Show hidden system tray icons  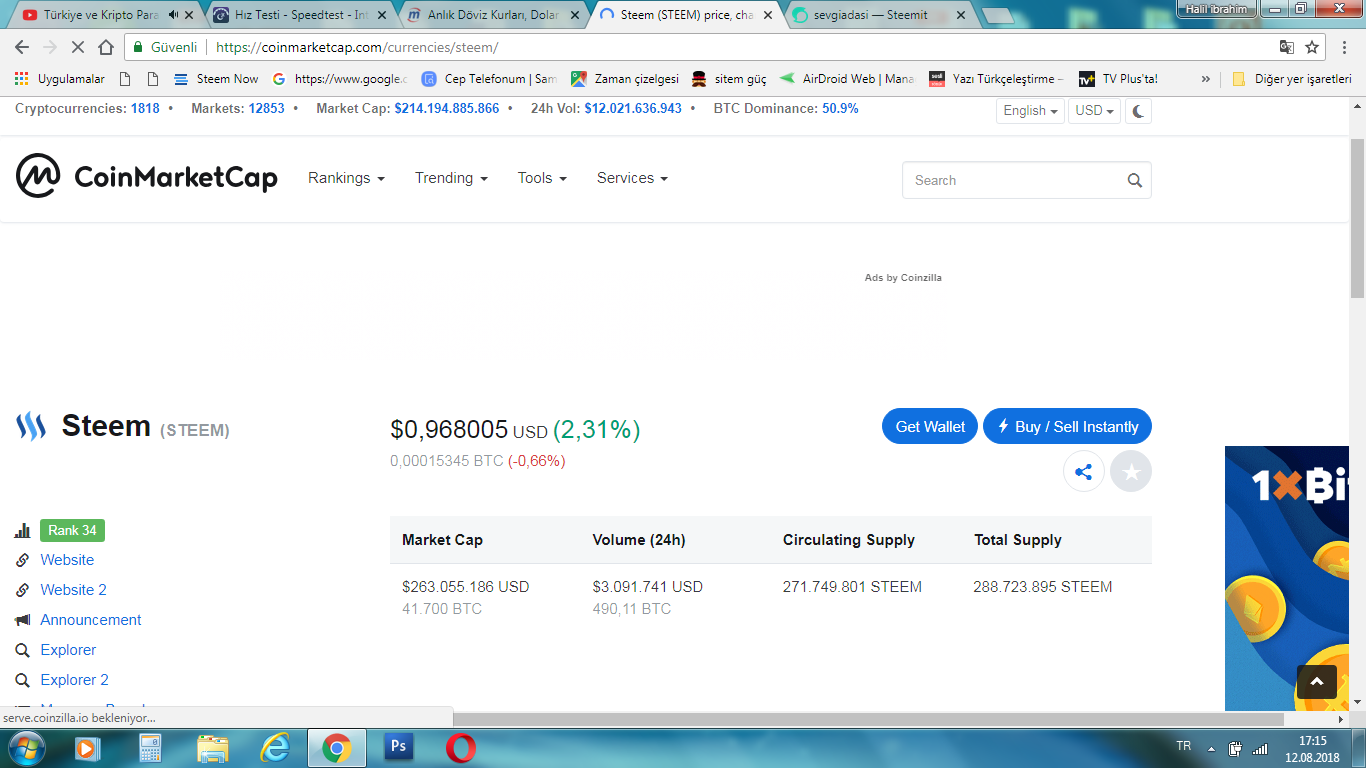point(1212,748)
